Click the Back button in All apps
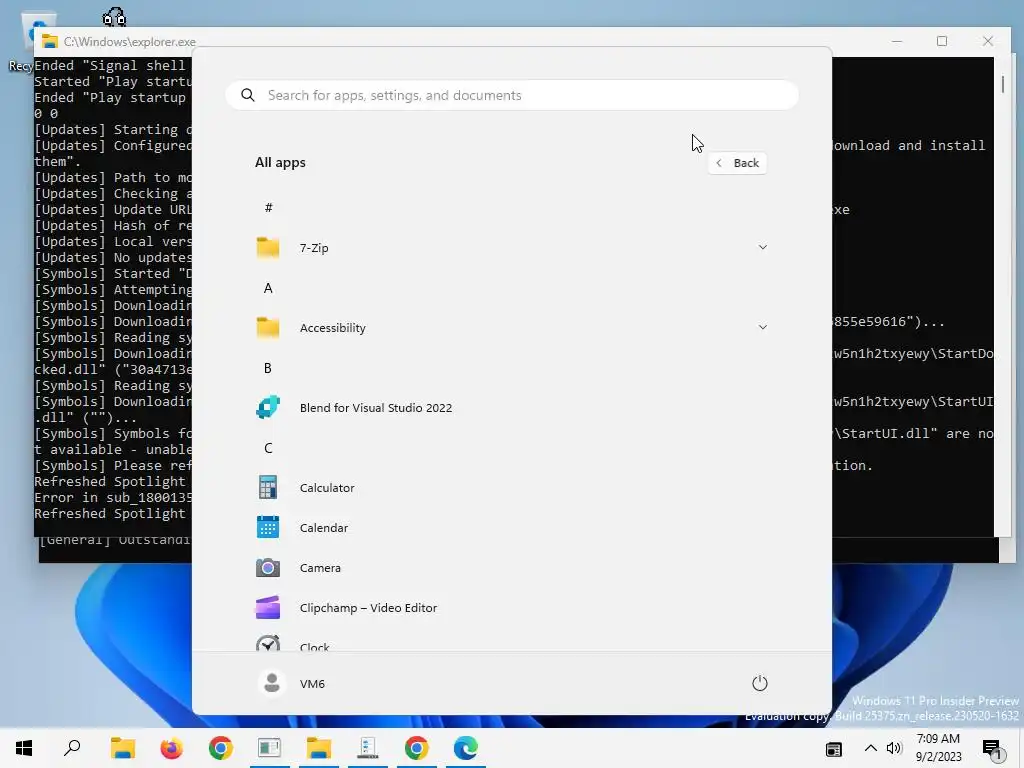1024x768 pixels. [x=737, y=163]
